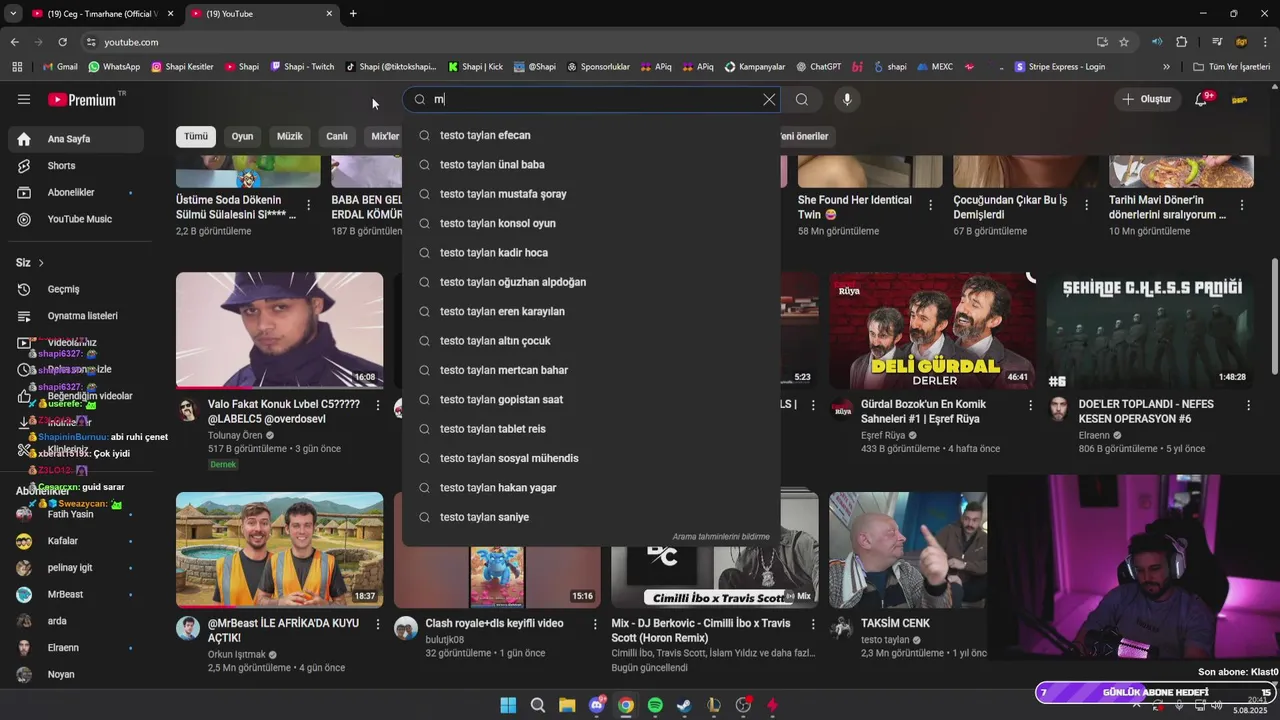Open the Oluştur create button
The image size is (1280, 720).
[1146, 99]
